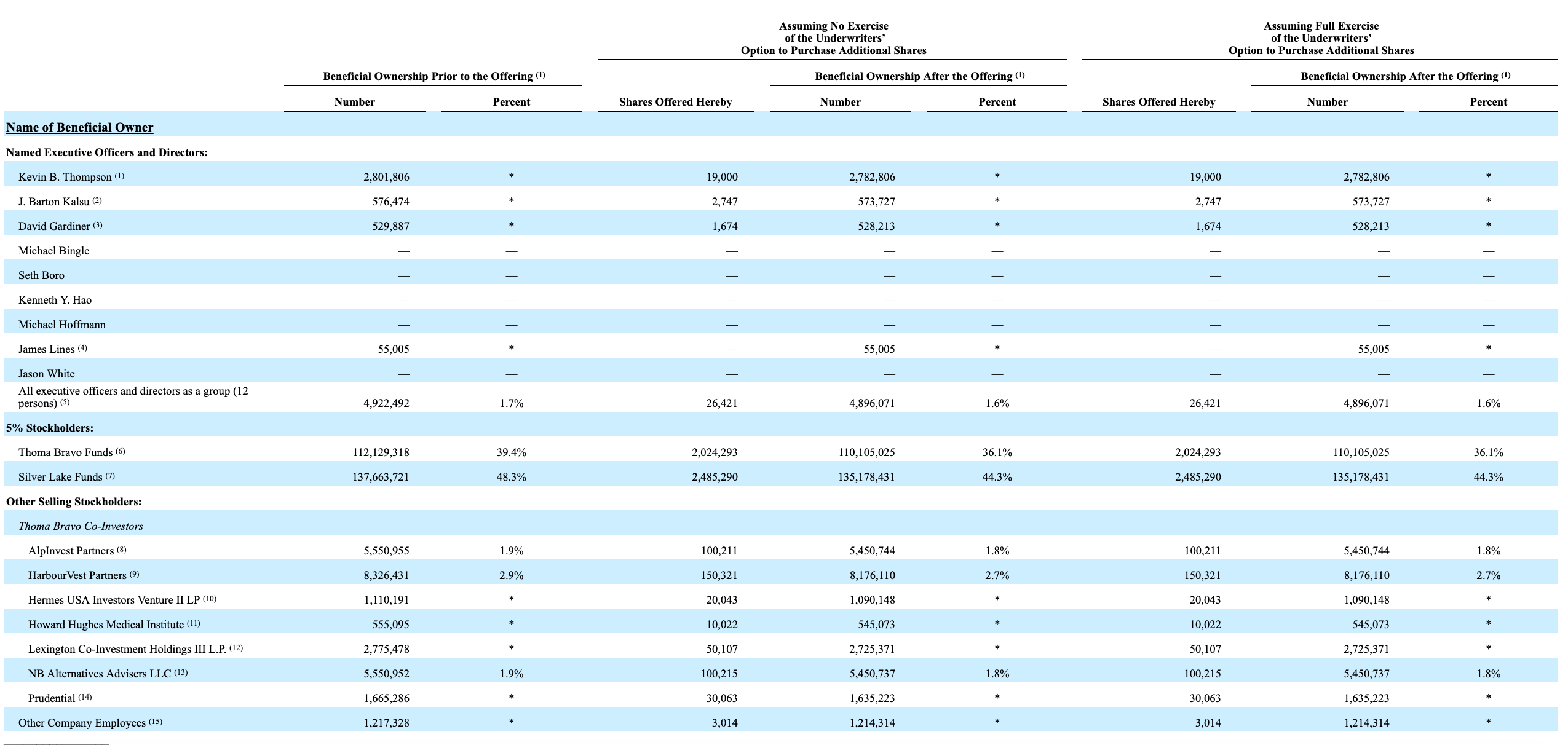Select the 'Assuming Full Exercise' column group header
This screenshot has height=745, width=1568.
coord(1321,38)
